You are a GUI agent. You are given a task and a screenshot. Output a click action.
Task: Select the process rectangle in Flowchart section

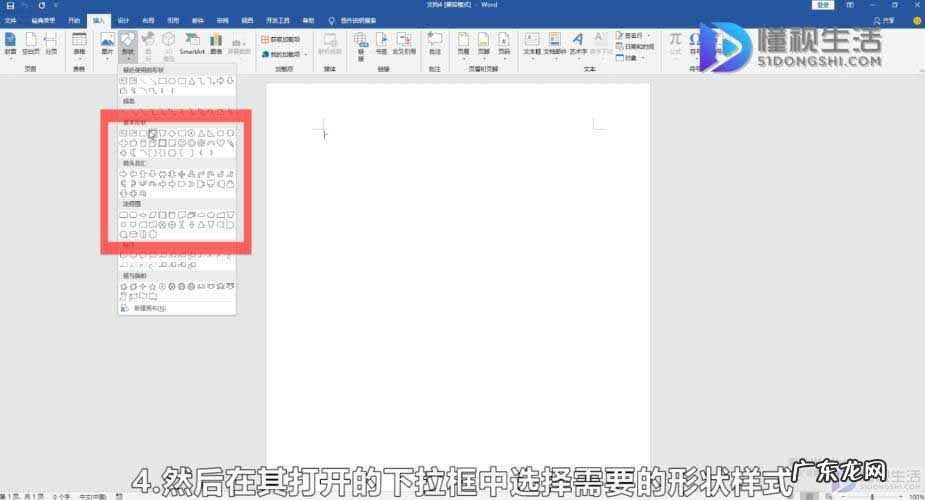pos(123,215)
